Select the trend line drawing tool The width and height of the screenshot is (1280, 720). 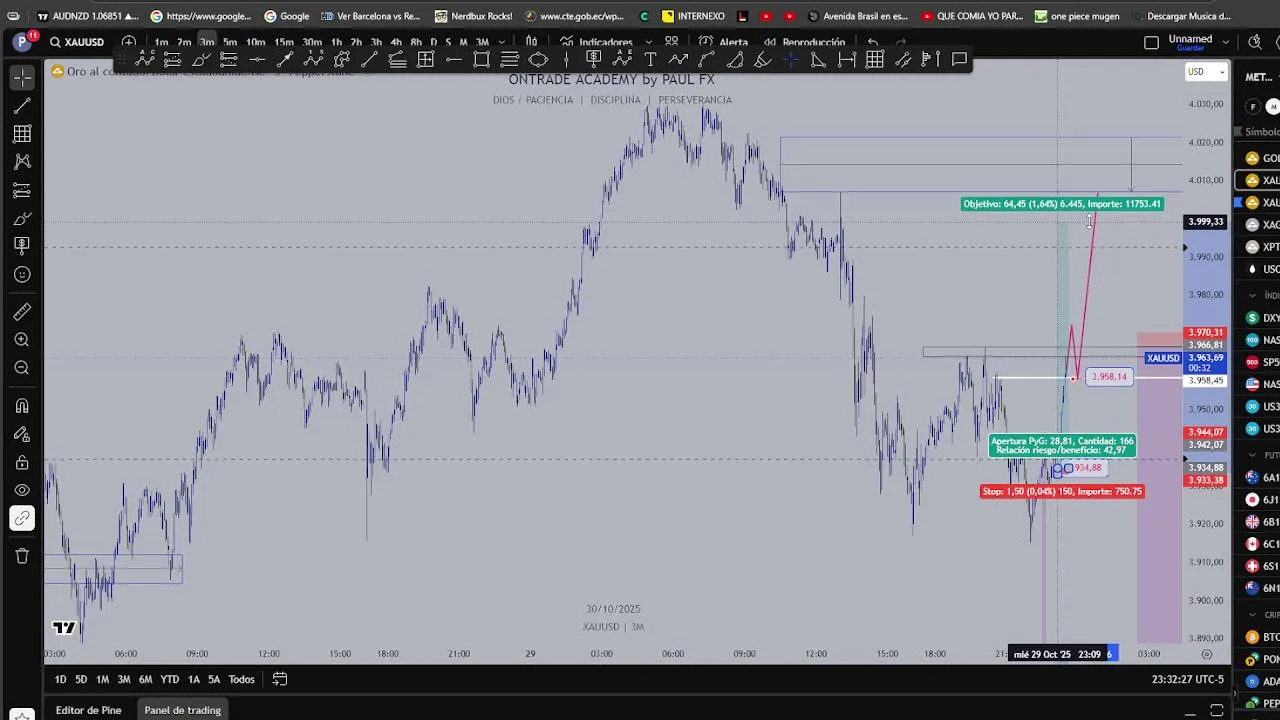pyautogui.click(x=22, y=105)
